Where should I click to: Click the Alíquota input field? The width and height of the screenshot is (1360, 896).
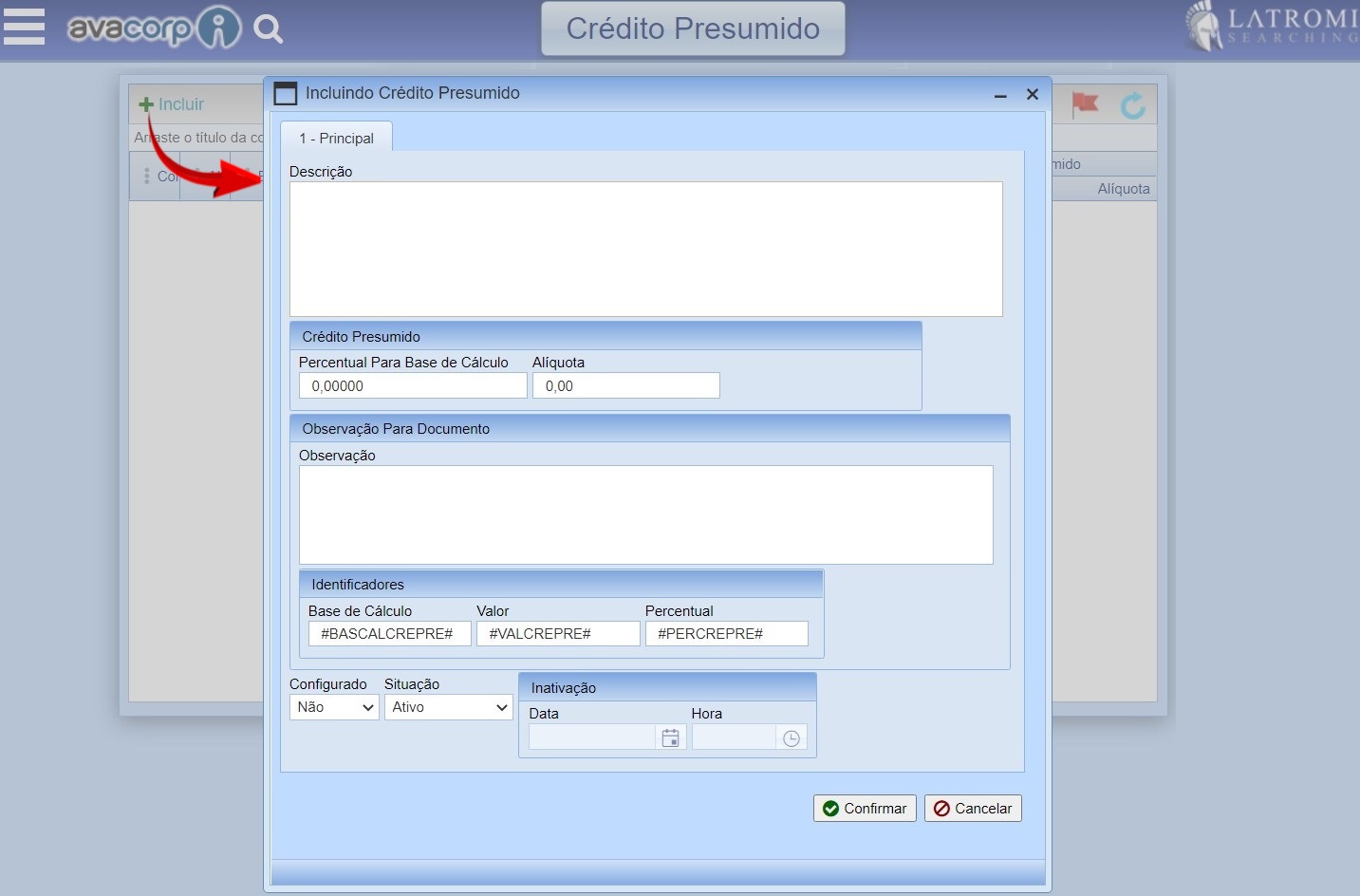(625, 385)
